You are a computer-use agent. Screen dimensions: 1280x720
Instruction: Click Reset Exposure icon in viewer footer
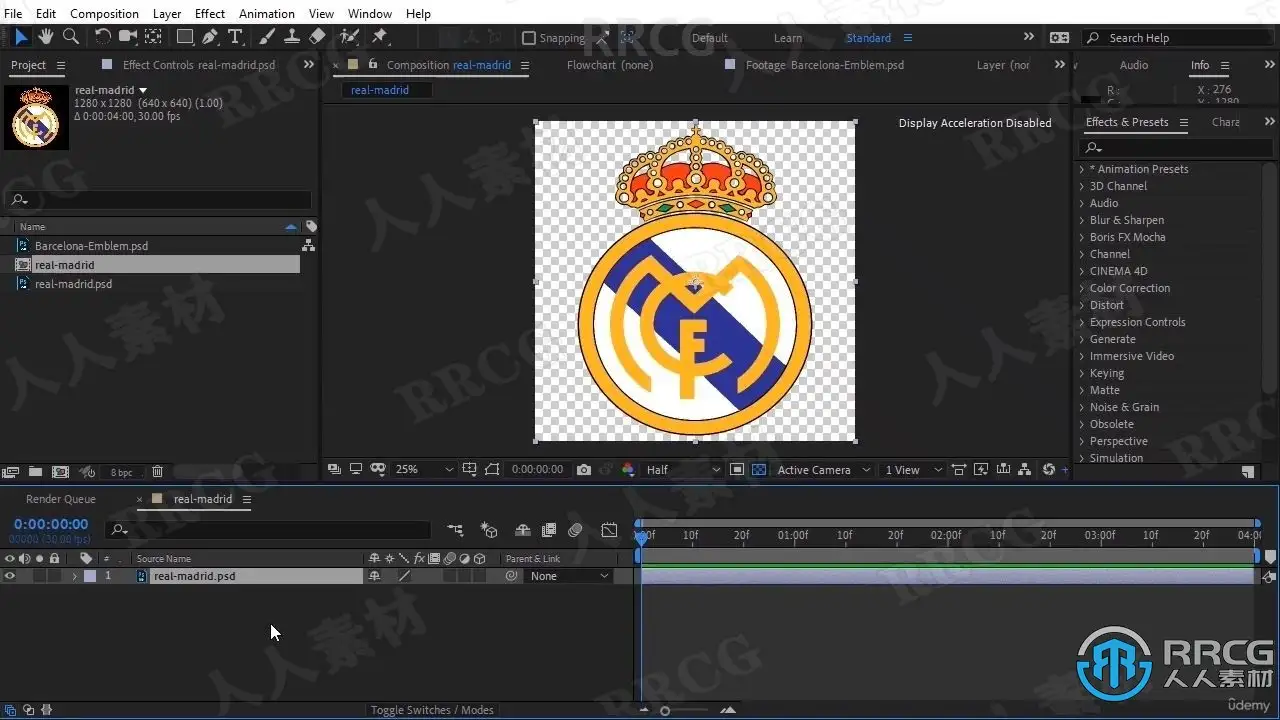(x=1048, y=469)
